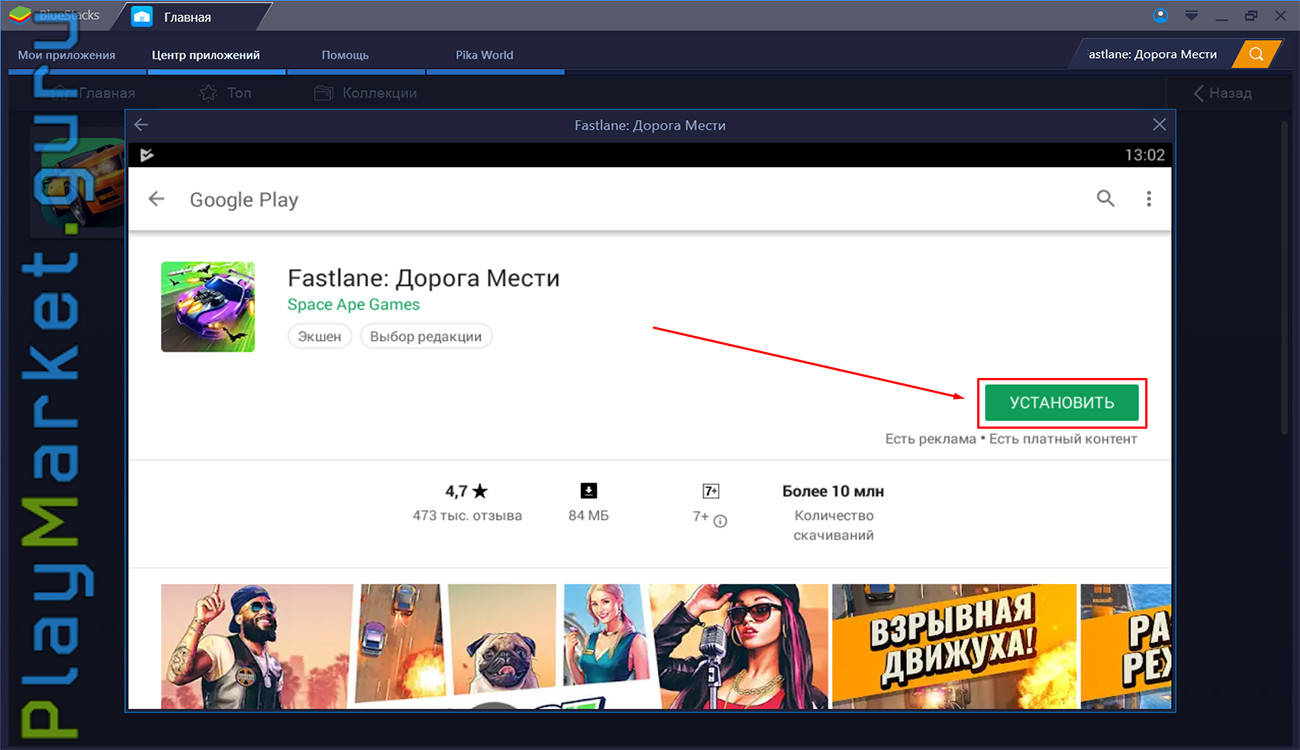Click the right-side vertical scrollbar
The height and width of the screenshot is (750, 1300).
click(x=1287, y=280)
